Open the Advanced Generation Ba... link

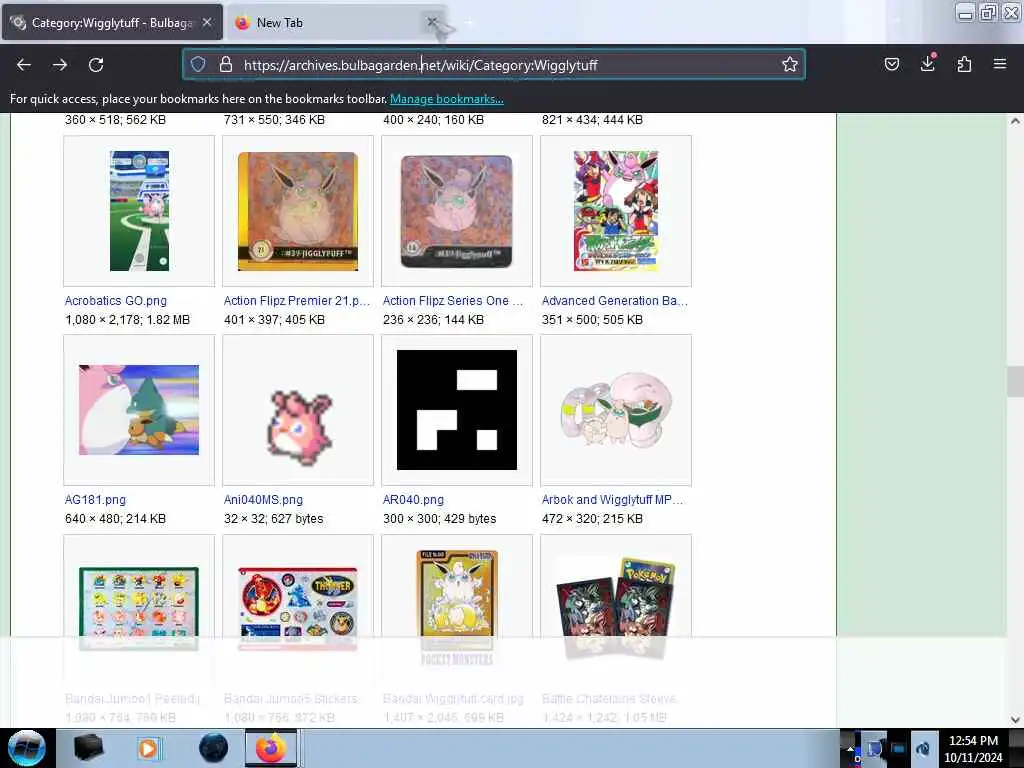tap(615, 300)
